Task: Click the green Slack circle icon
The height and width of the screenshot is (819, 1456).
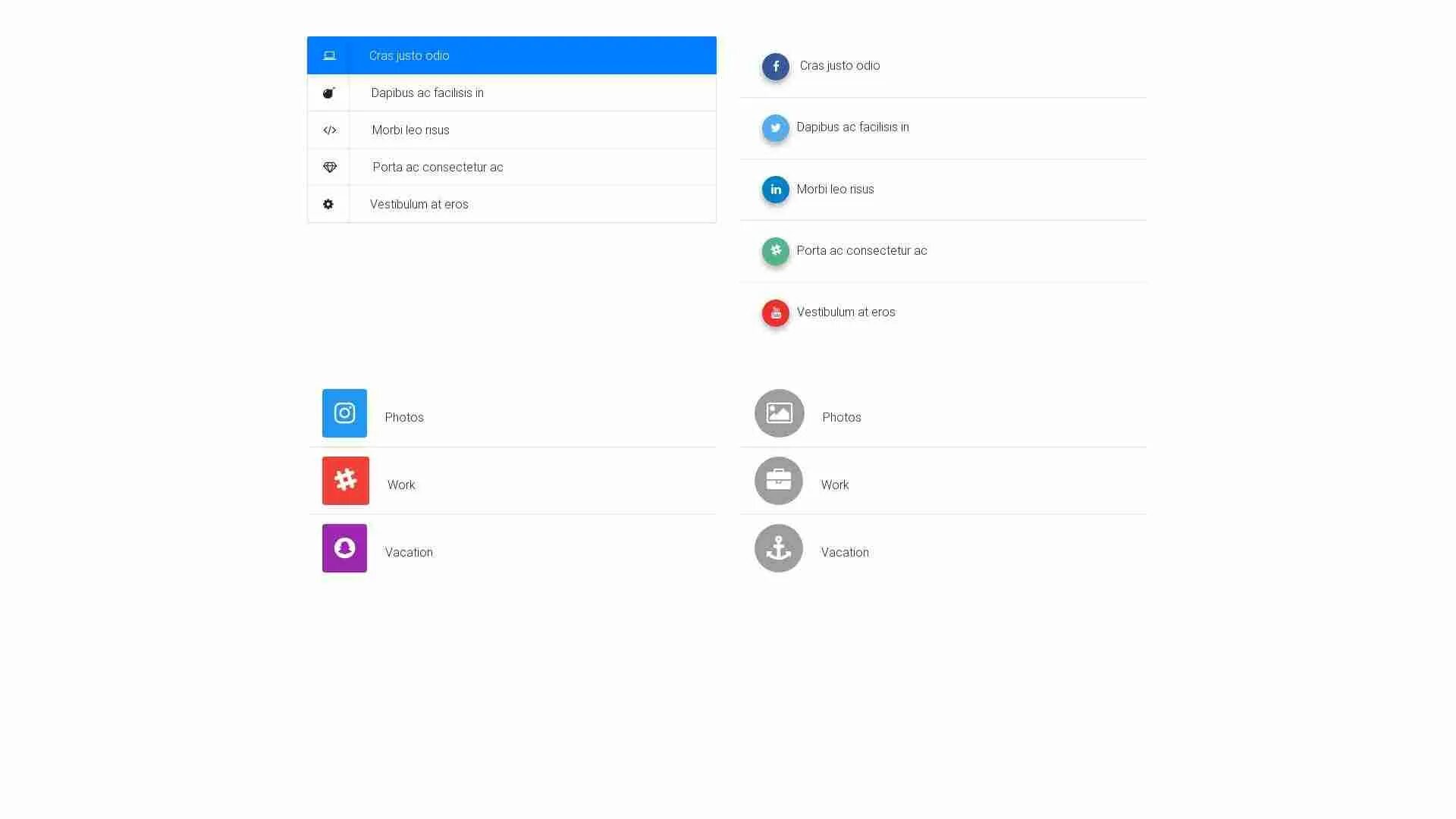Action: (775, 251)
